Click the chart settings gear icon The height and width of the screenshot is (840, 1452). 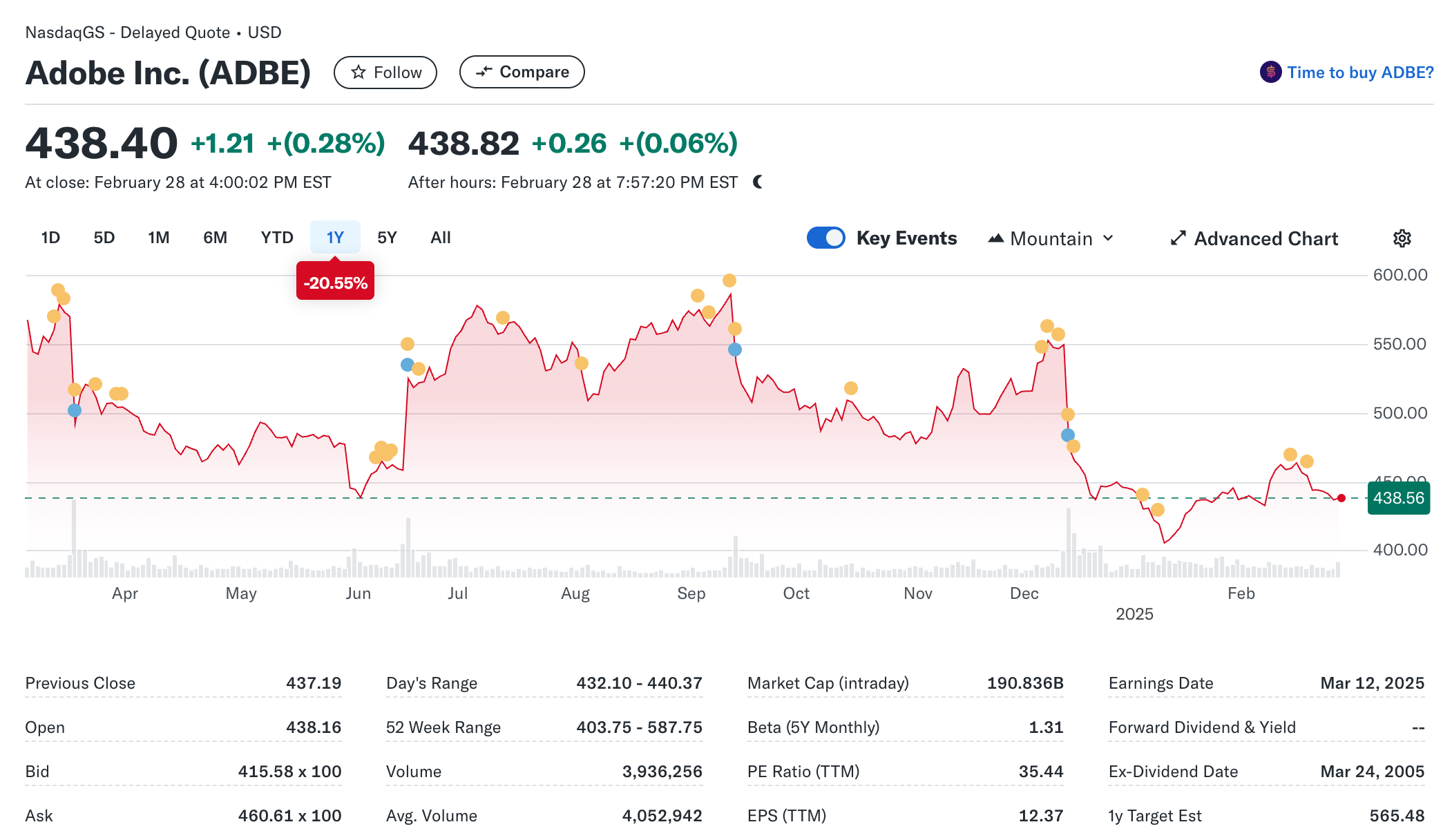click(x=1402, y=238)
